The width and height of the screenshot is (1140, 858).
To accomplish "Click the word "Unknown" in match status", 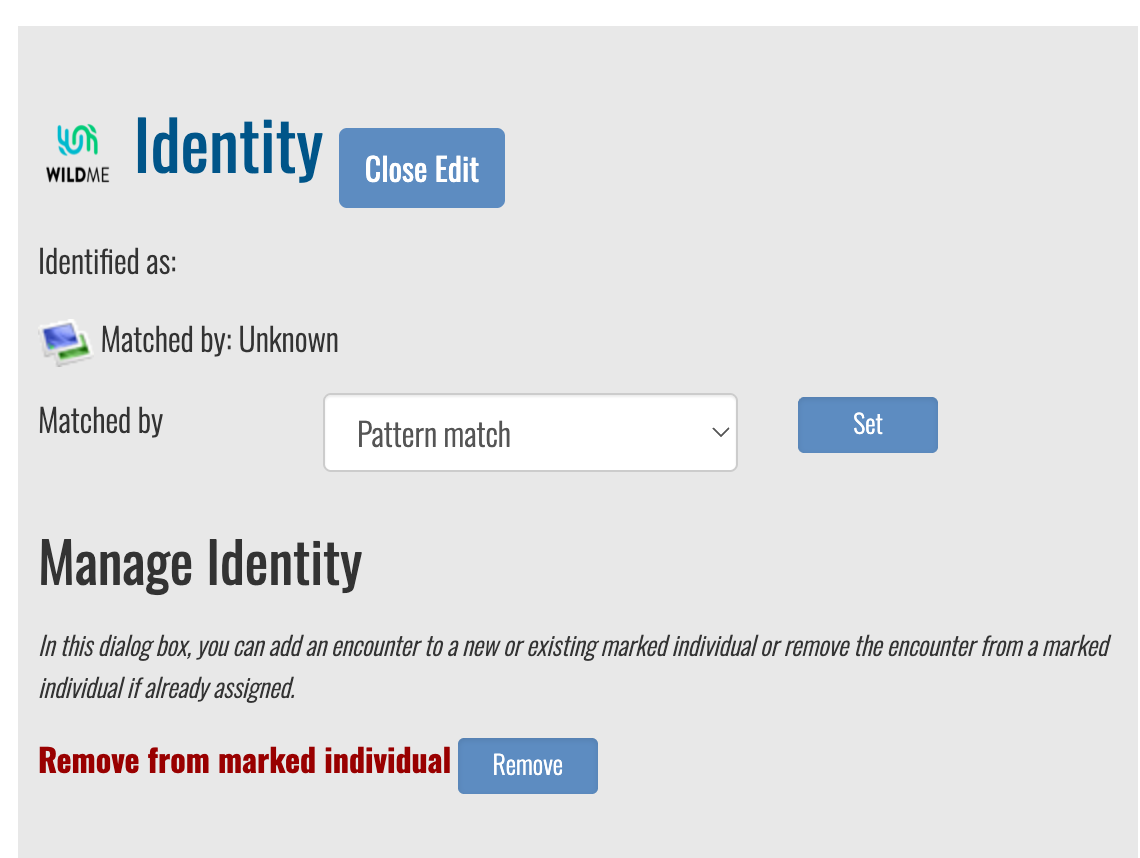I will pos(289,341).
